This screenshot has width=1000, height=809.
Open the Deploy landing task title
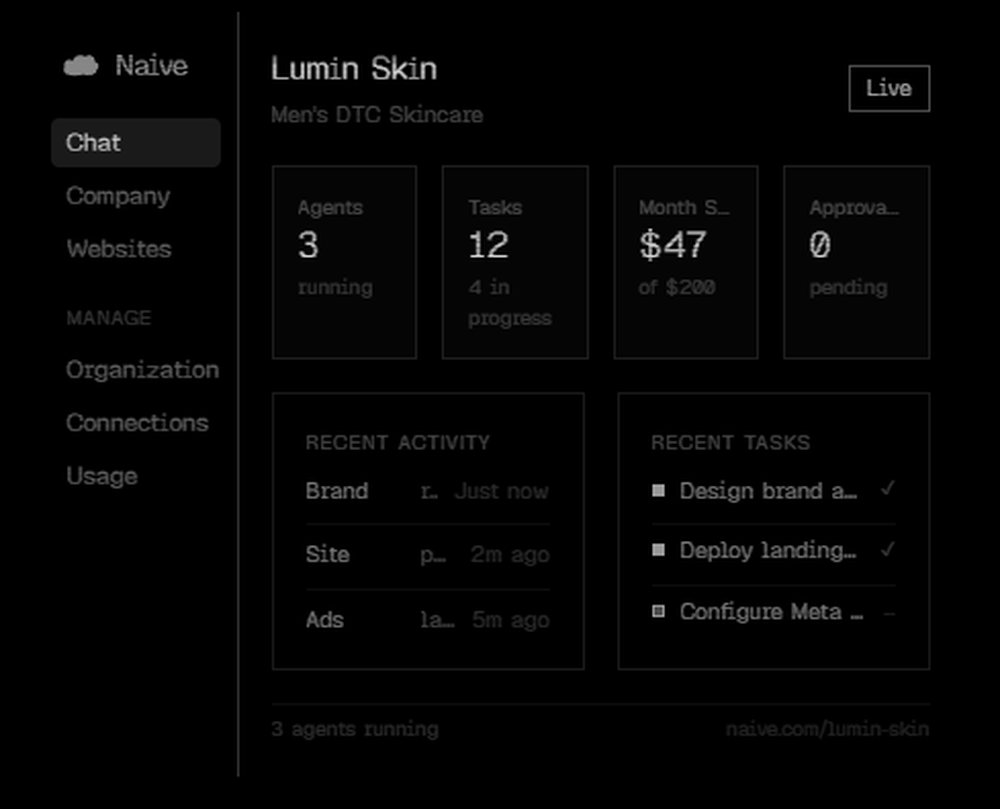click(x=768, y=550)
